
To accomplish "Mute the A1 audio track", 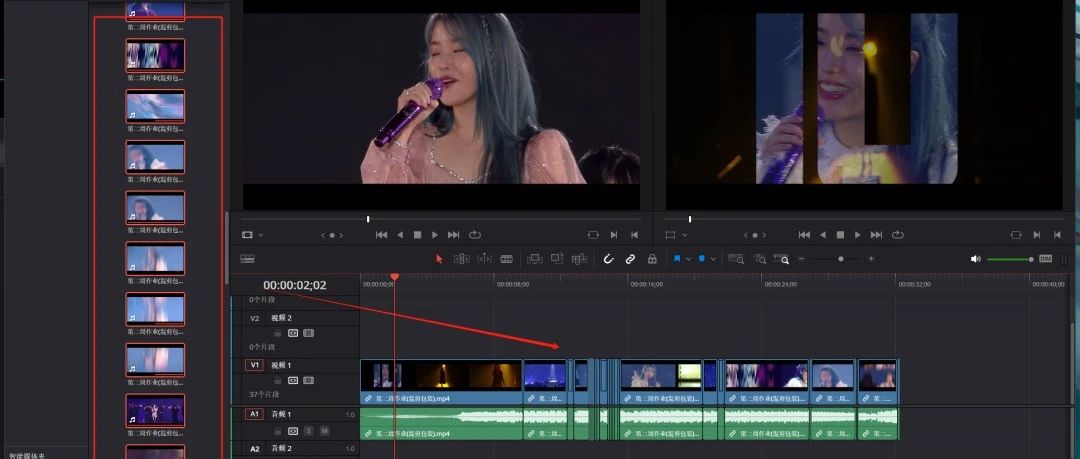I will [x=324, y=431].
